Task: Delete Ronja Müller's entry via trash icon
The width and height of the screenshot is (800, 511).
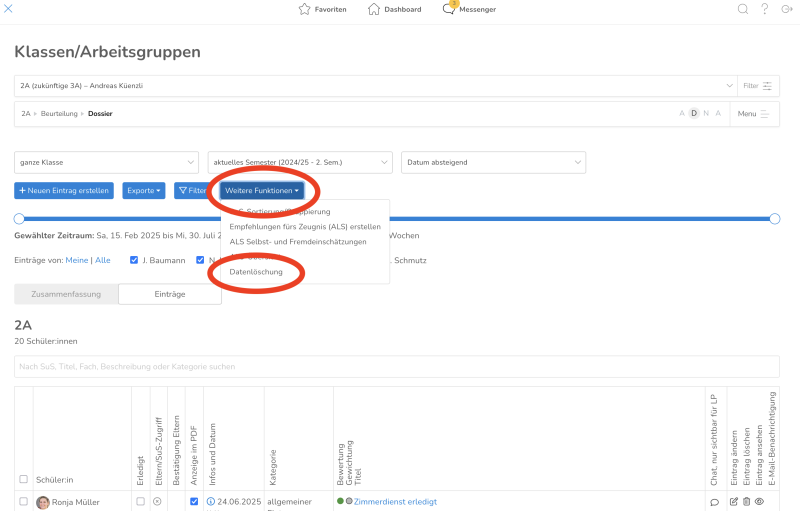Action: 746,502
